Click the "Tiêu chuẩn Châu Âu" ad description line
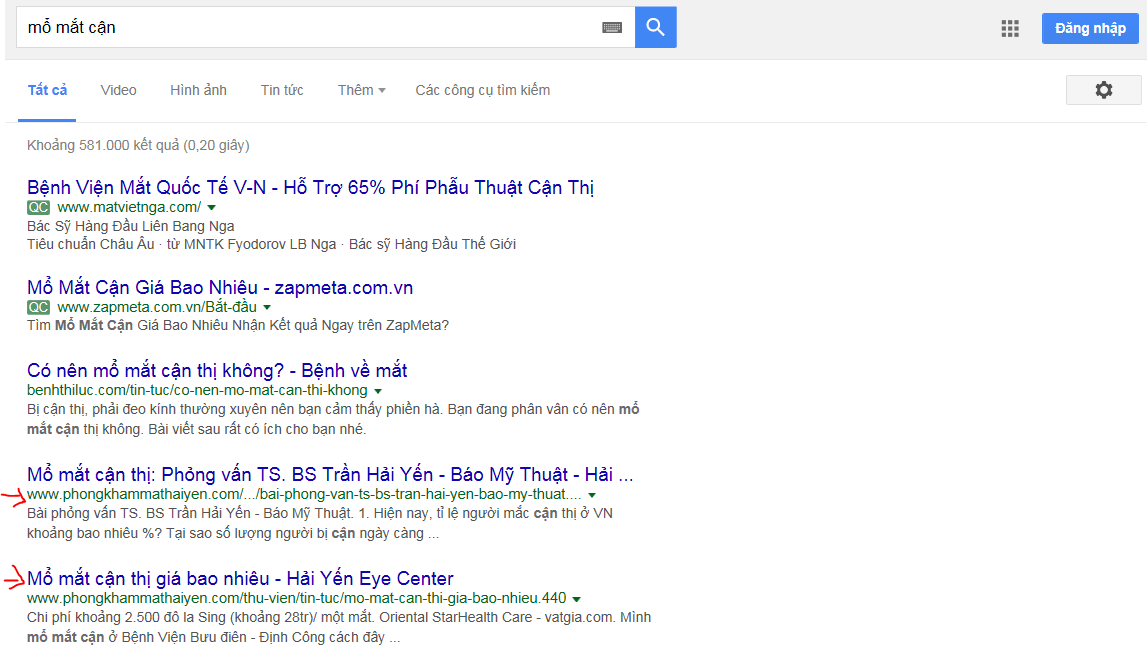Screen dimensions: 1147x651 (271, 244)
